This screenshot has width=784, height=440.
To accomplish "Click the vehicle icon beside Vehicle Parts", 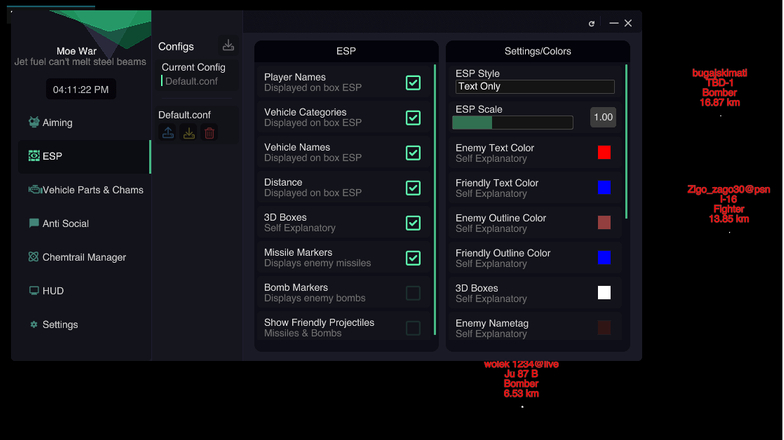I will point(34,190).
